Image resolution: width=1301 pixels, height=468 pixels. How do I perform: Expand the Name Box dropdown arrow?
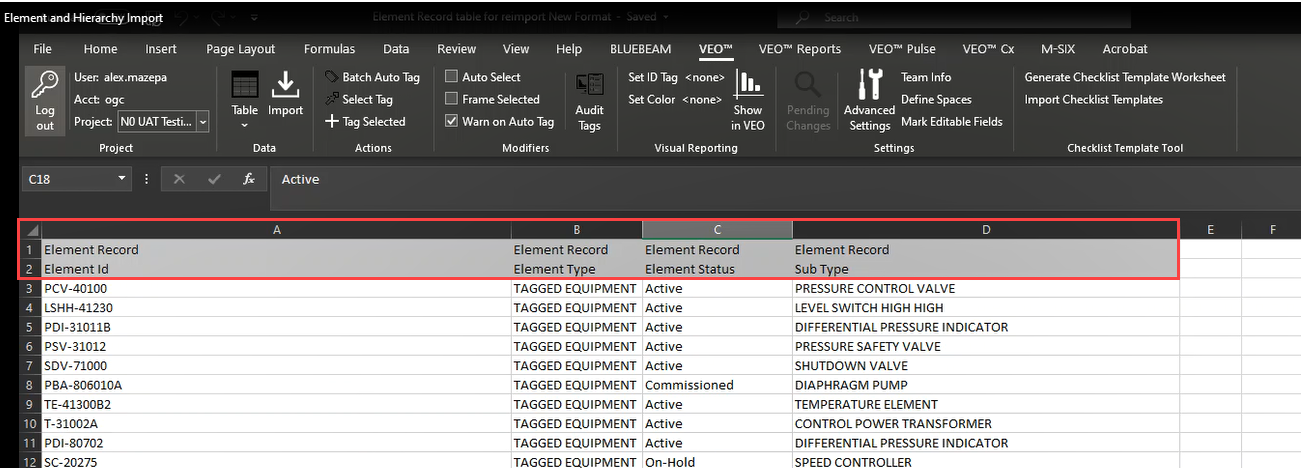[122, 179]
